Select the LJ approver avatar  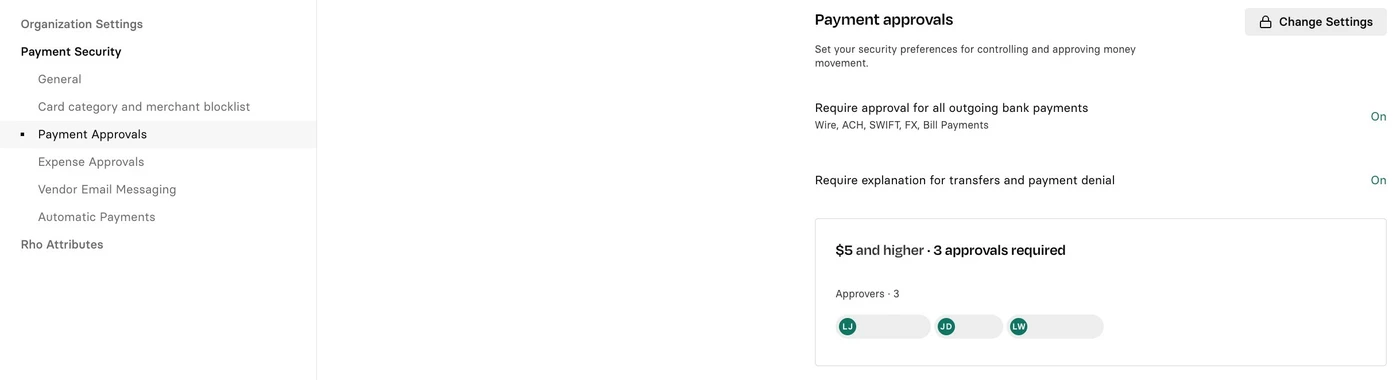pos(847,327)
